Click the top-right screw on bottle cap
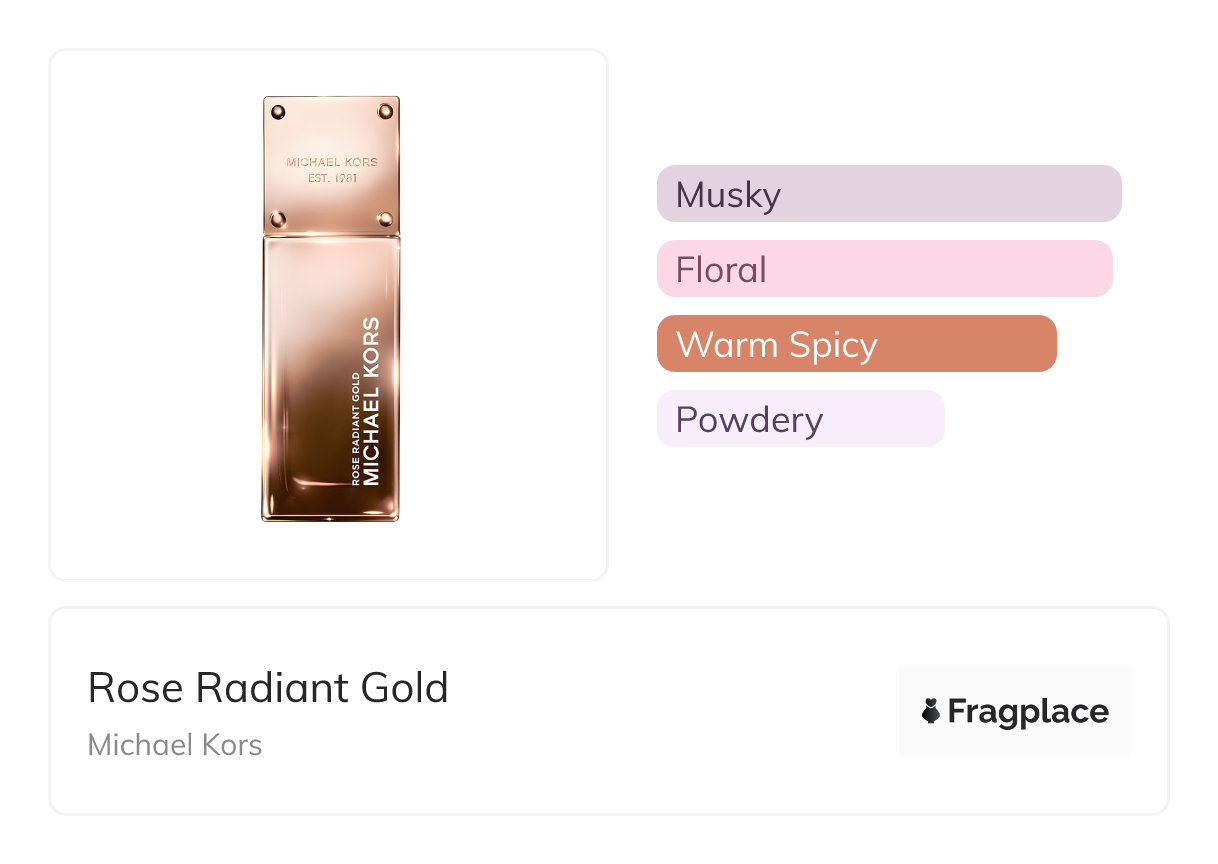The image size is (1218, 864). click(x=385, y=111)
